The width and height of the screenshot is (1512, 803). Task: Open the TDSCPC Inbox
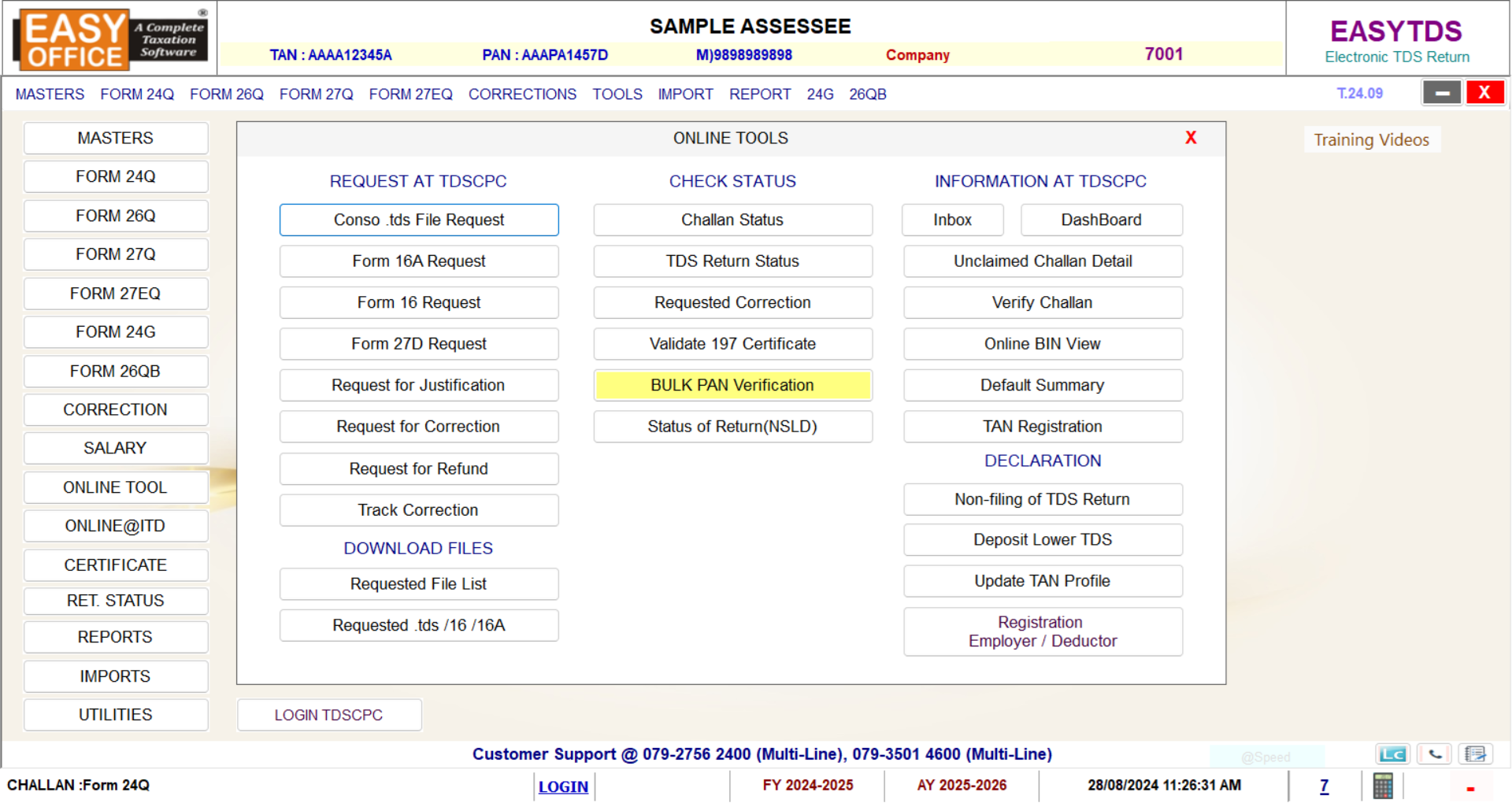[953, 220]
